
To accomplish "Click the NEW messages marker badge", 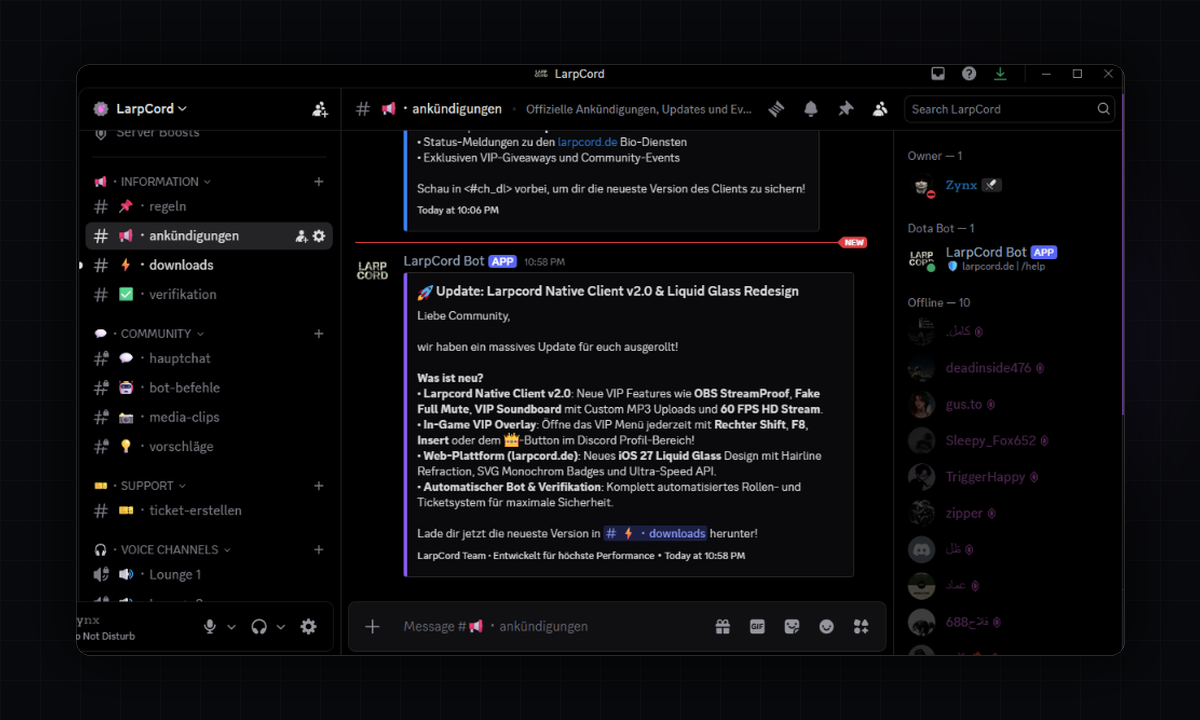I will pyautogui.click(x=854, y=242).
